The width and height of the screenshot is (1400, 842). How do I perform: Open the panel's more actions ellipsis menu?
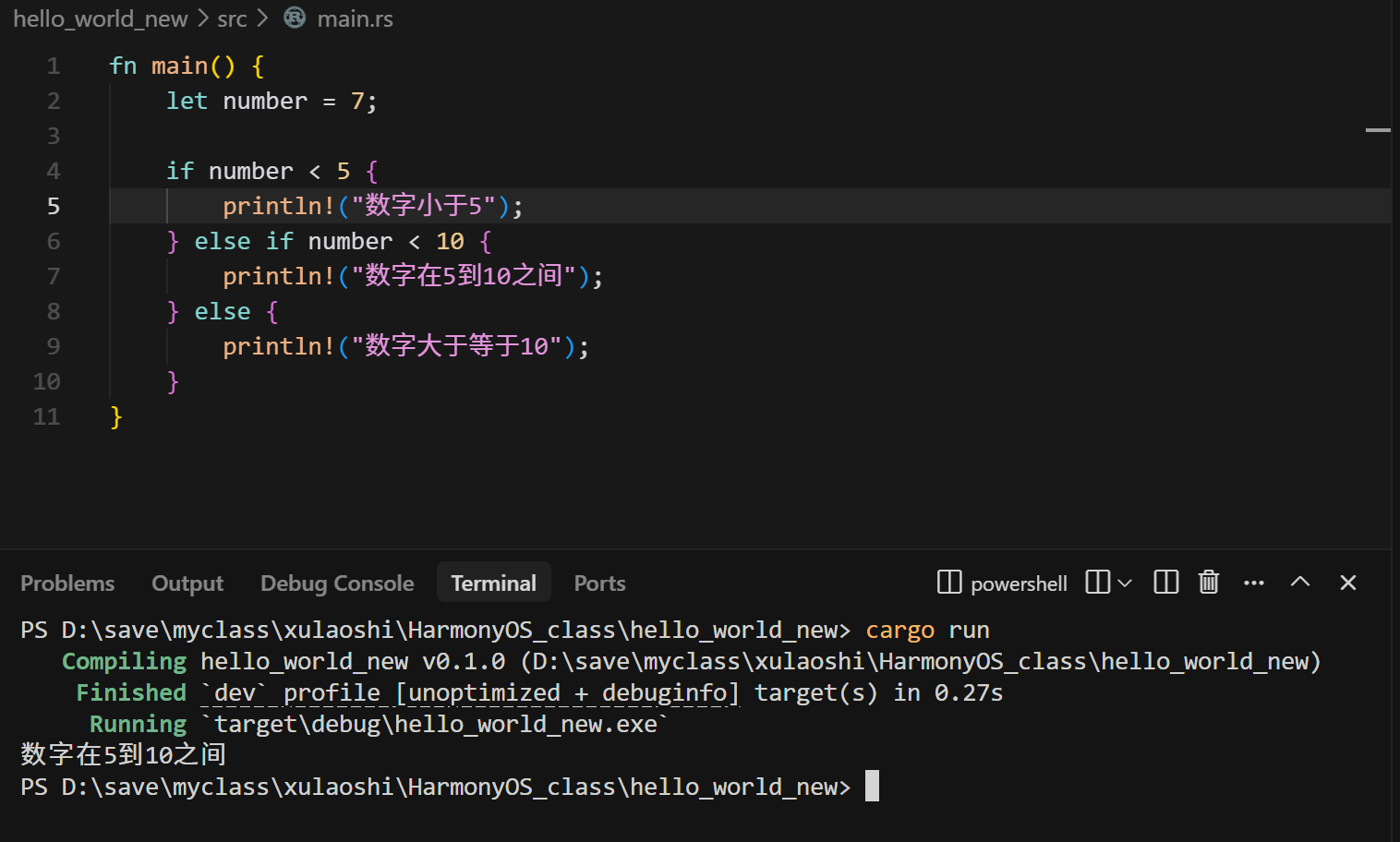pos(1254,583)
